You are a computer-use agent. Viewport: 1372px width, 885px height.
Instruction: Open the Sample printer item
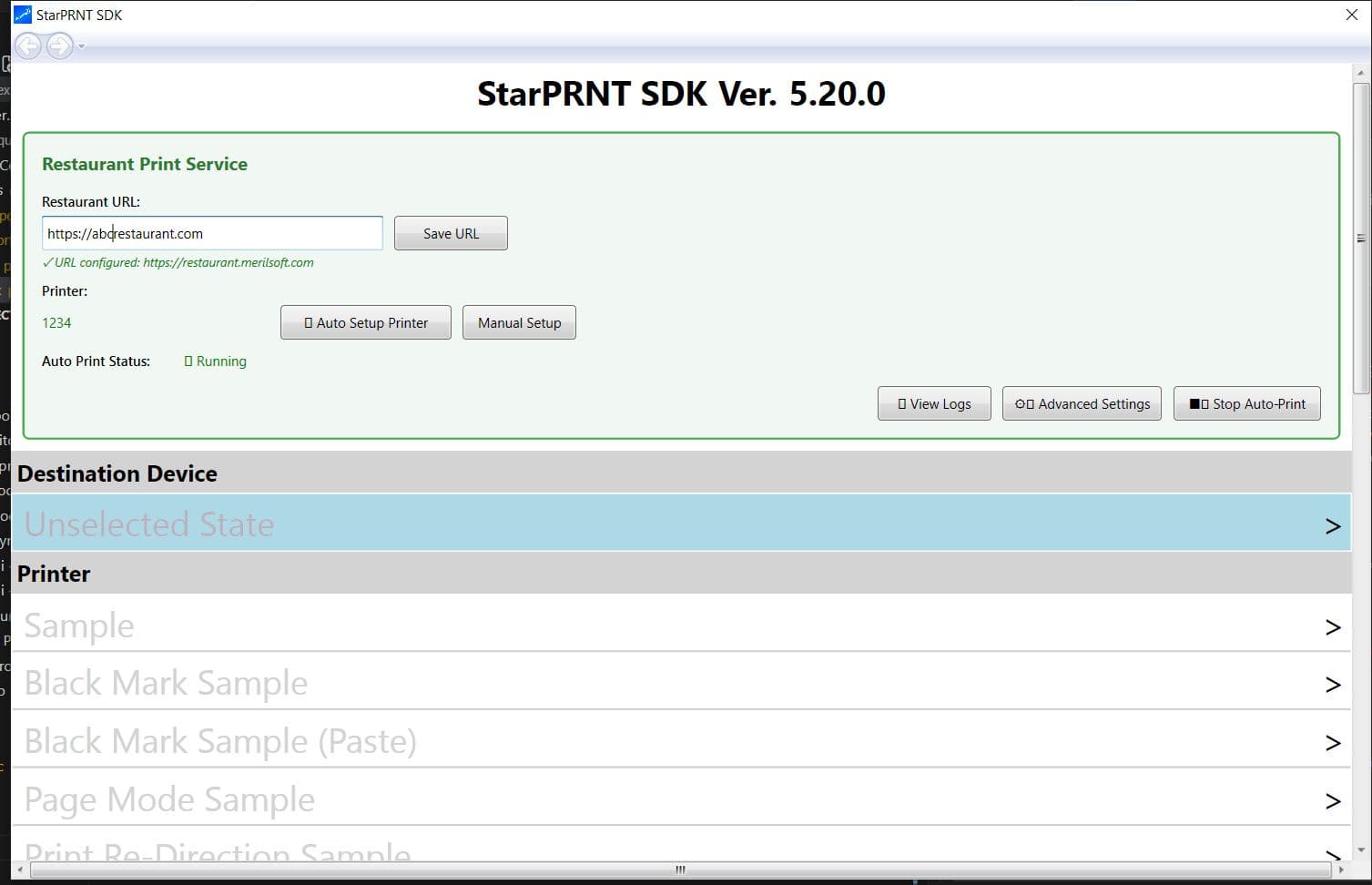(681, 625)
